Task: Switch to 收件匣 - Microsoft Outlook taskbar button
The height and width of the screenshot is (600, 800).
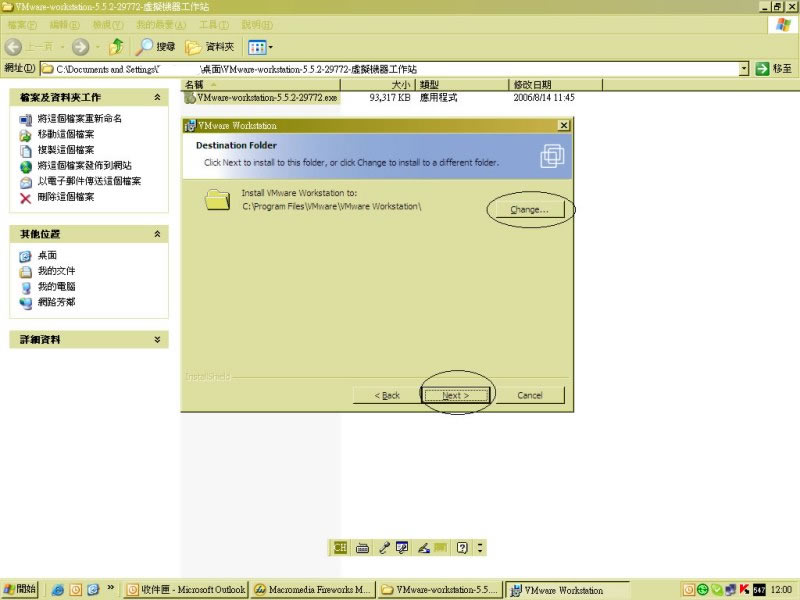Action: (186, 590)
